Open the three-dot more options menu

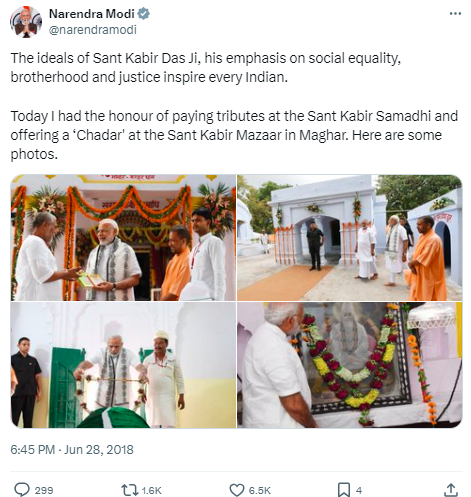coord(455,14)
